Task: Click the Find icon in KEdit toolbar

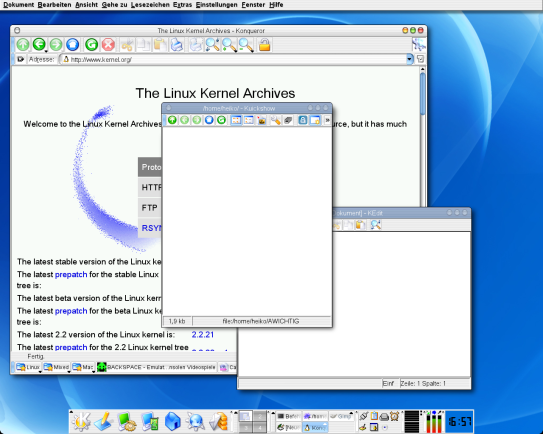Action: 376,225
